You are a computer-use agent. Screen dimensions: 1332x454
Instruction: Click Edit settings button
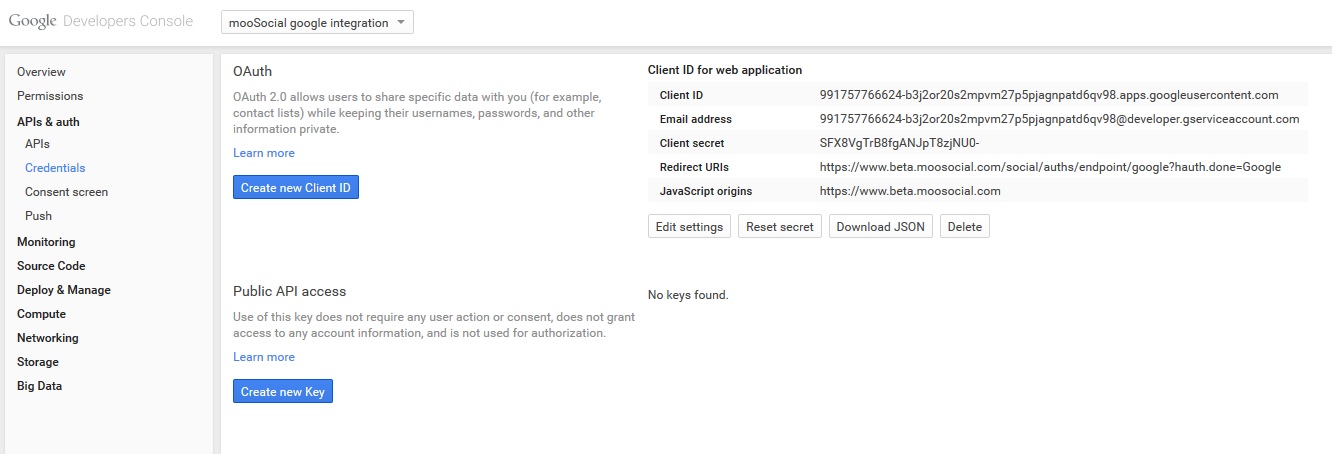pyautogui.click(x=689, y=226)
